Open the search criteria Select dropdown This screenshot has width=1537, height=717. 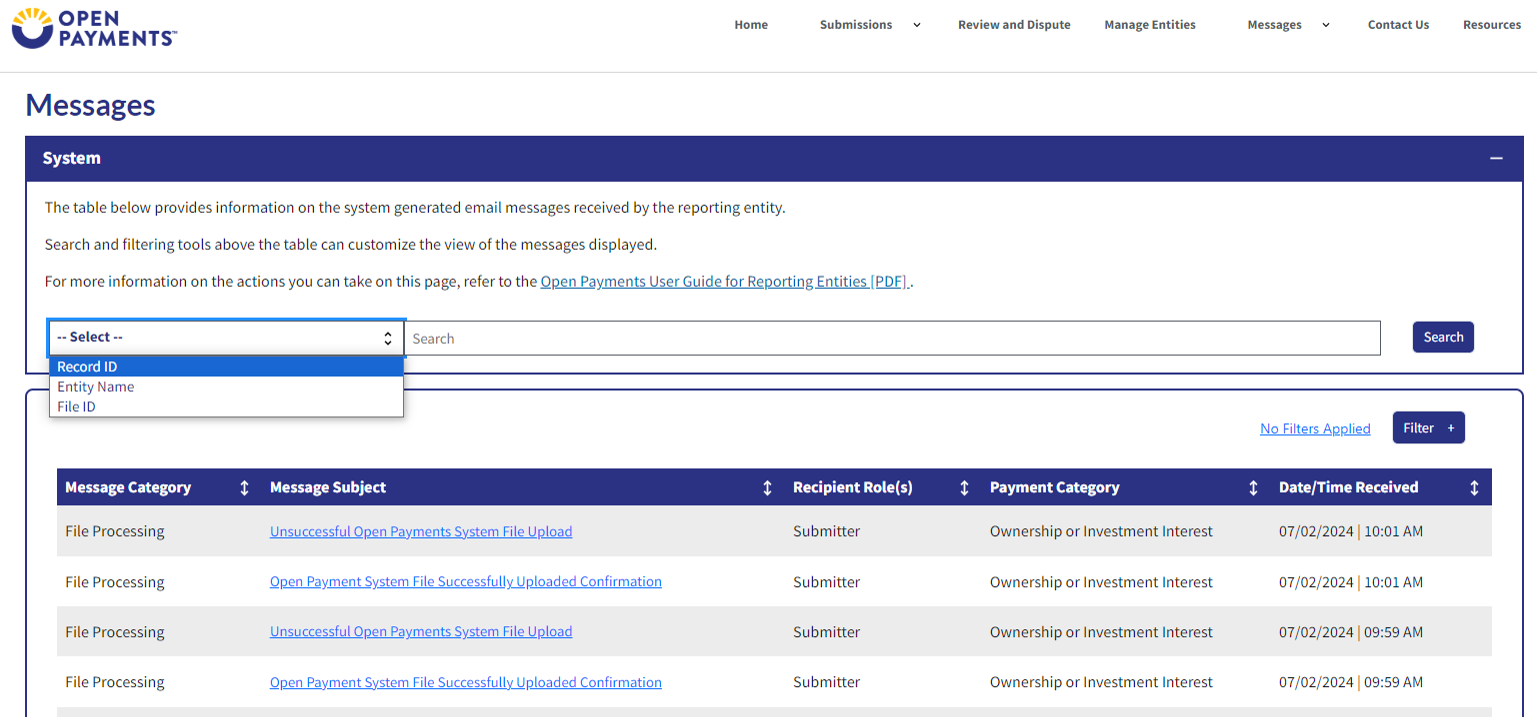[226, 338]
